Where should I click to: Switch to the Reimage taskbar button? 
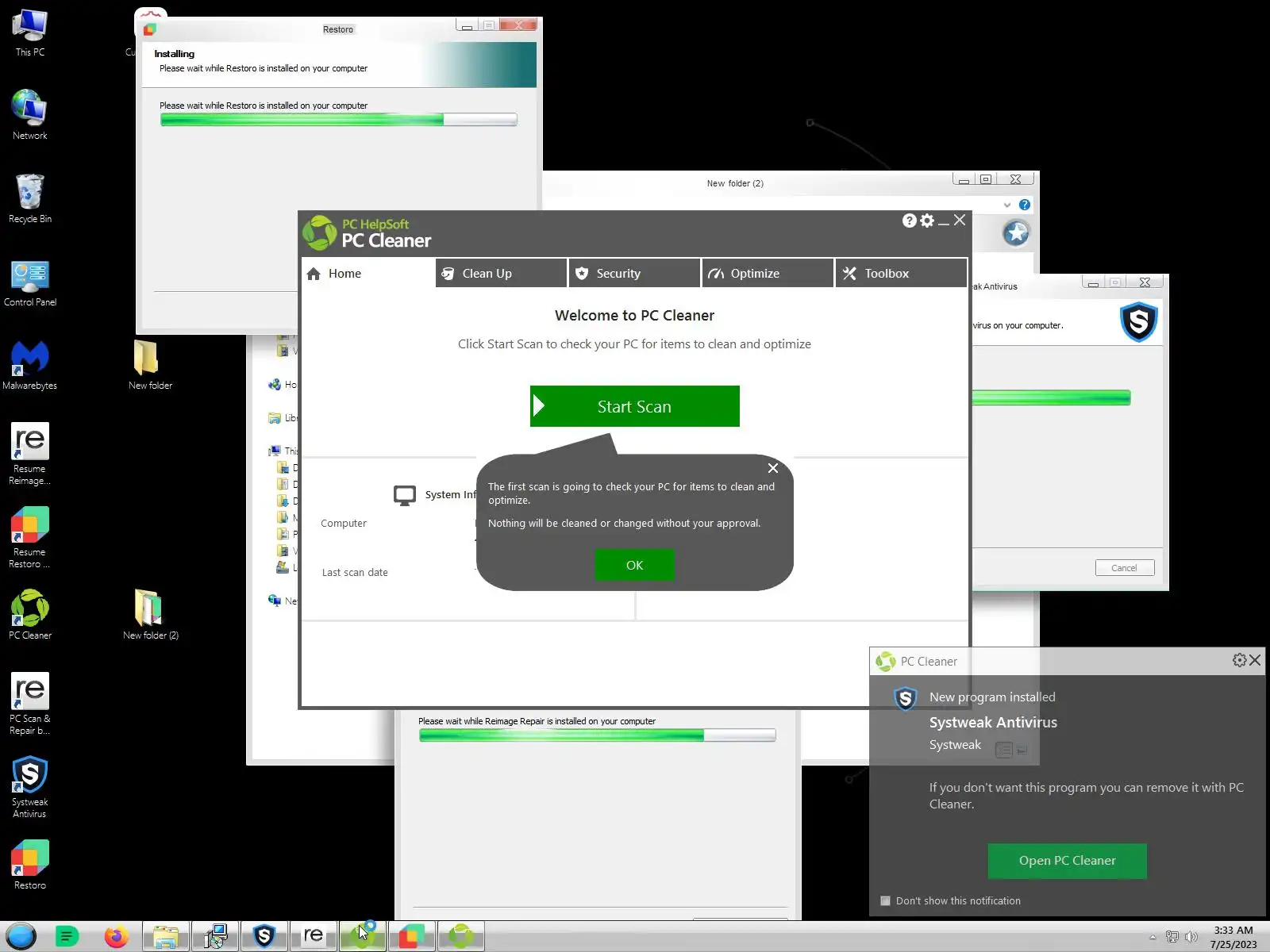click(314, 937)
